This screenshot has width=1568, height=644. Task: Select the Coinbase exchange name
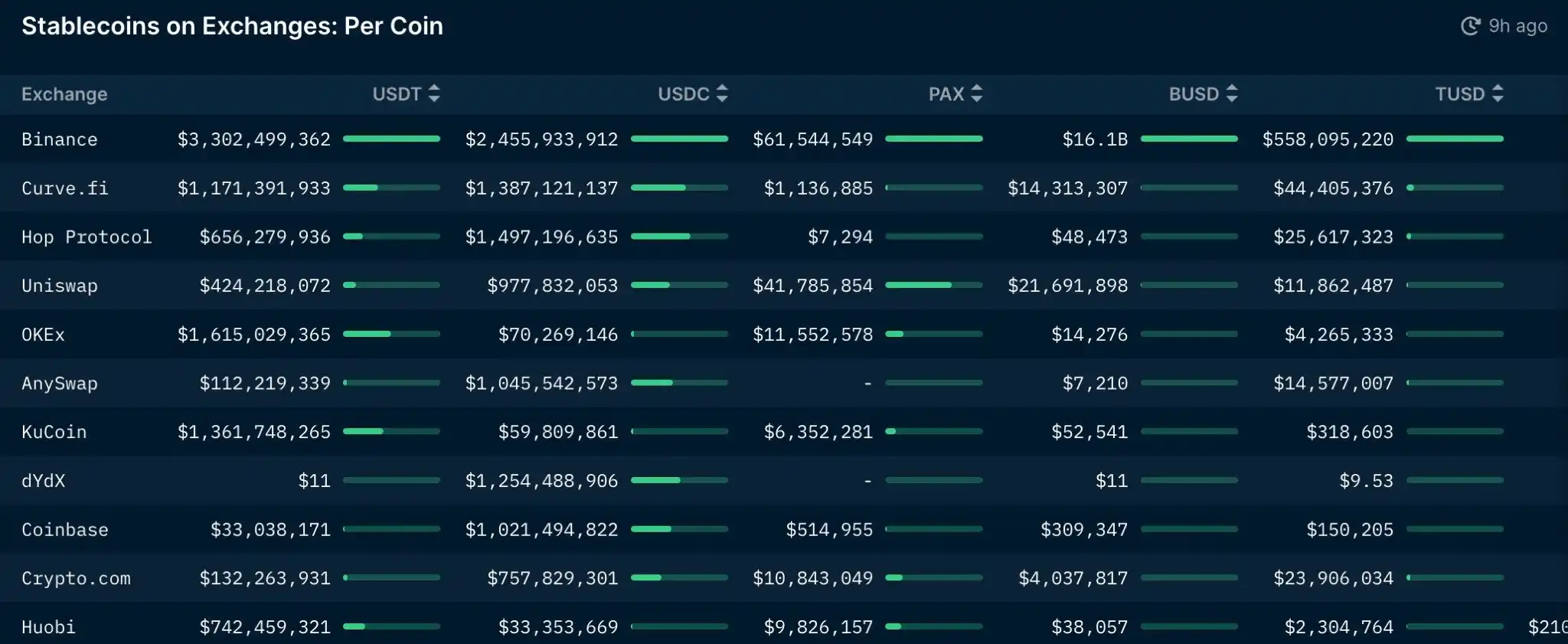[x=65, y=530]
